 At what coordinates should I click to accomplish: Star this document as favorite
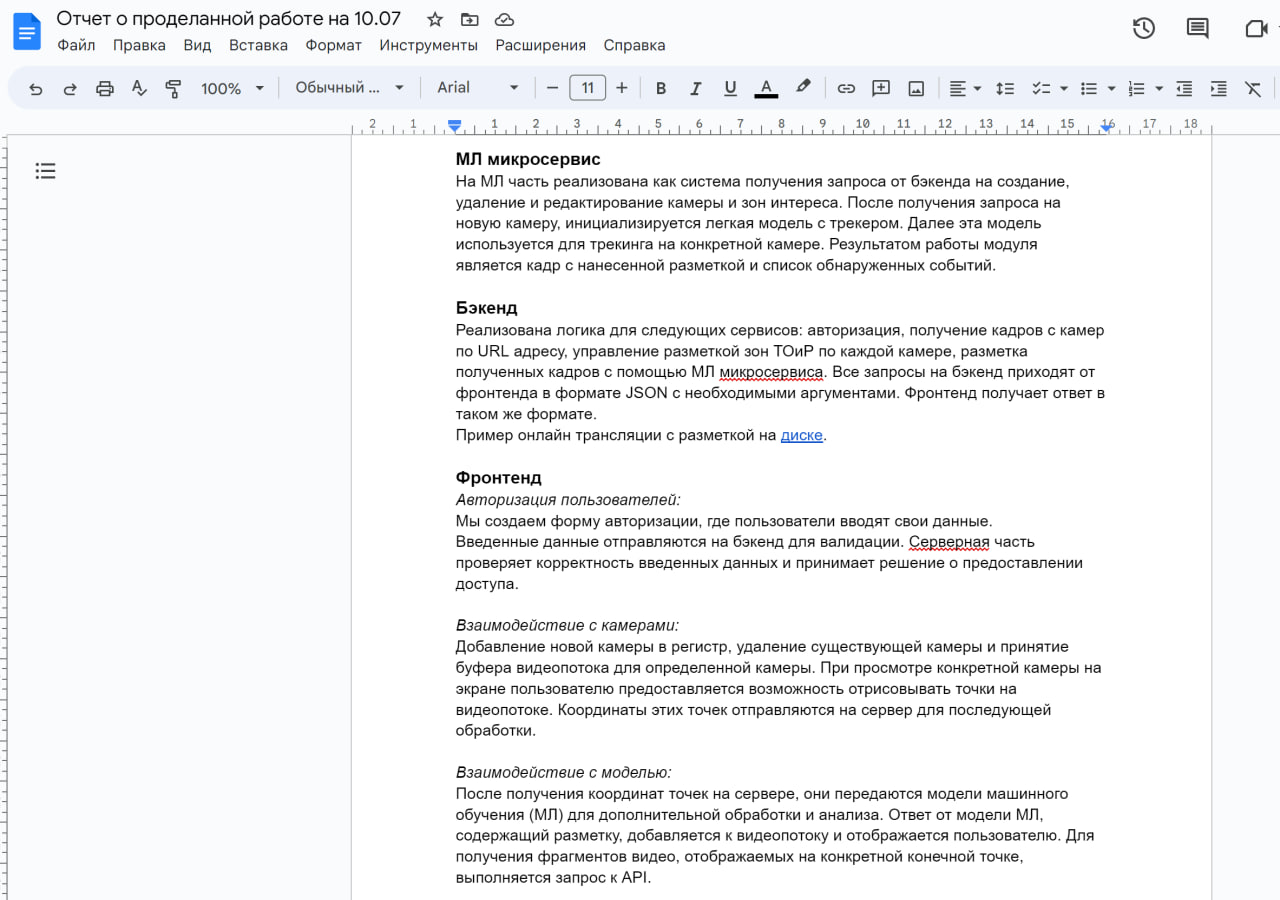pyautogui.click(x=435, y=19)
